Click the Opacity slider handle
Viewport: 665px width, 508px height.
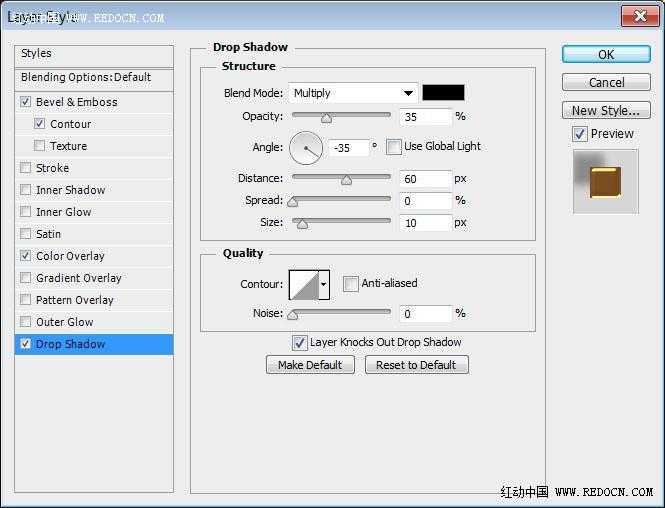tap(326, 118)
